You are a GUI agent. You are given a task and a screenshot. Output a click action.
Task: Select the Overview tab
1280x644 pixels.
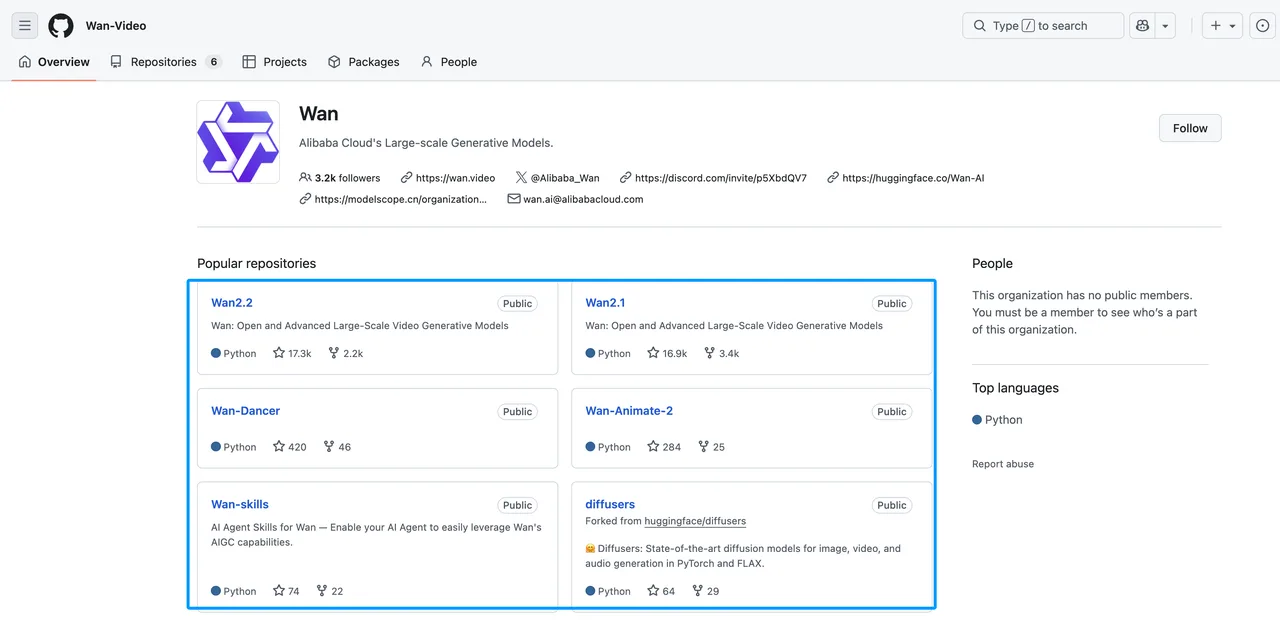(54, 62)
